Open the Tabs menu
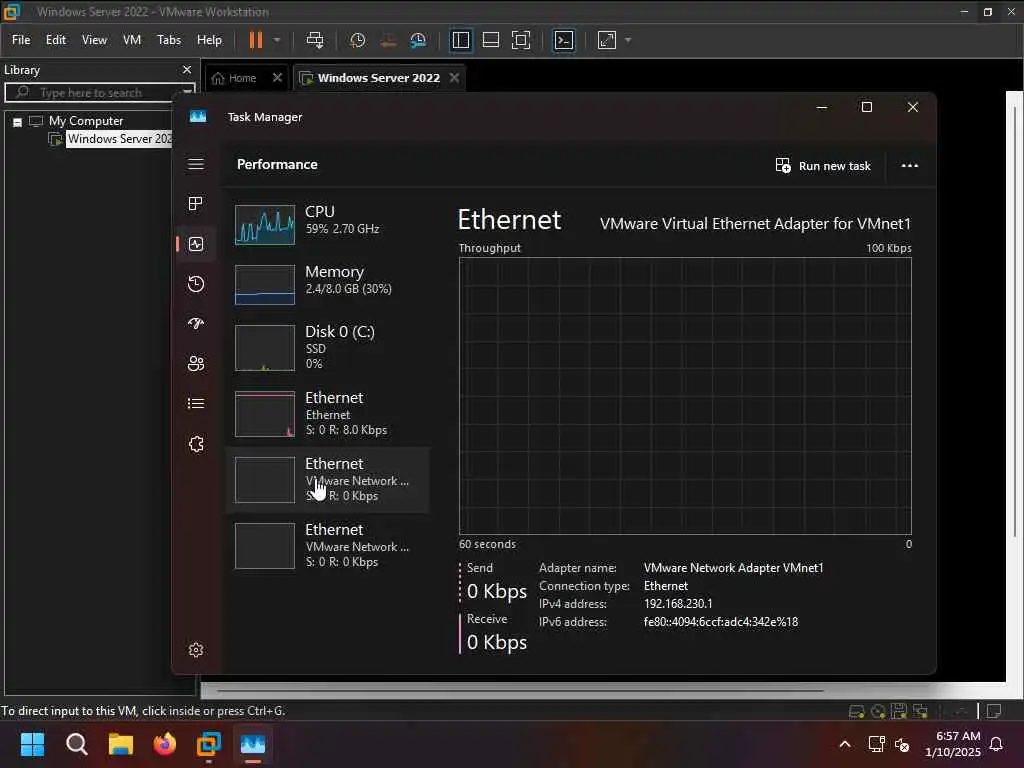This screenshot has width=1024, height=768. coord(168,40)
